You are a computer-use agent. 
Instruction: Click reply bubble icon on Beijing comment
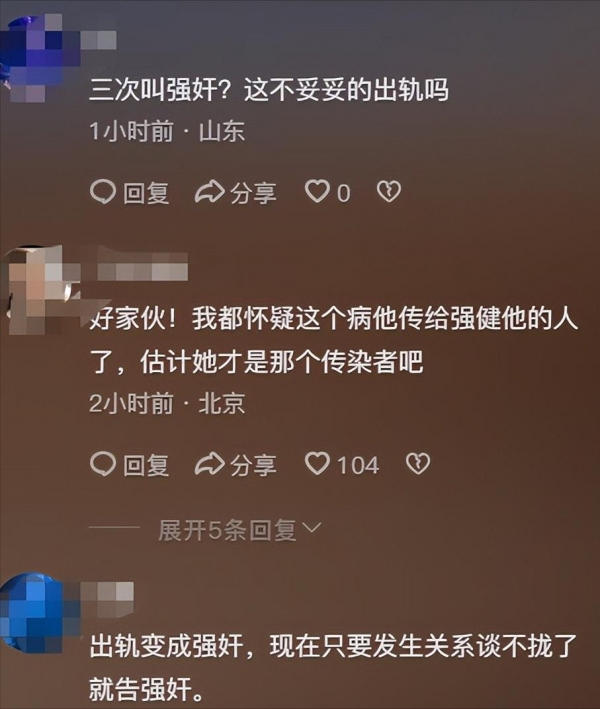click(x=103, y=464)
